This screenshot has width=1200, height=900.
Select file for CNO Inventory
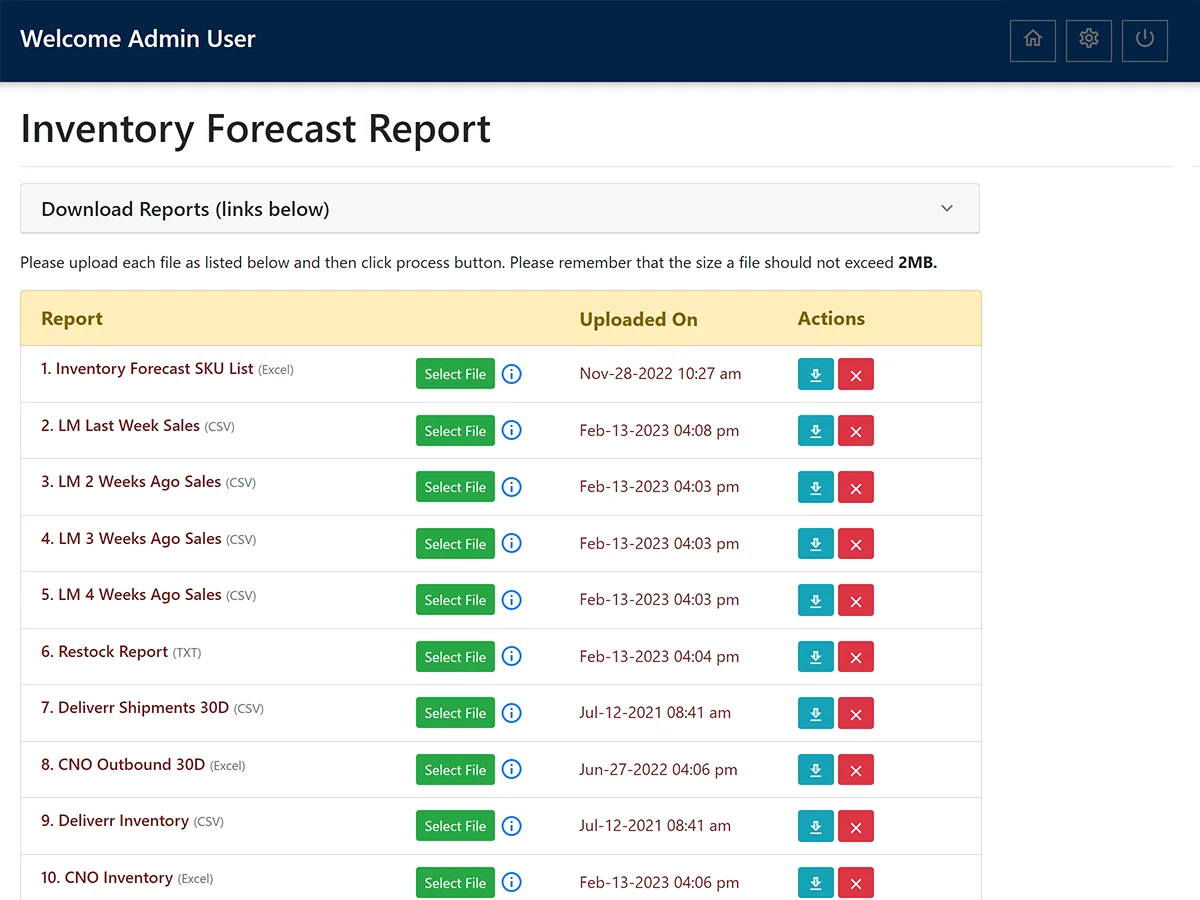point(455,883)
